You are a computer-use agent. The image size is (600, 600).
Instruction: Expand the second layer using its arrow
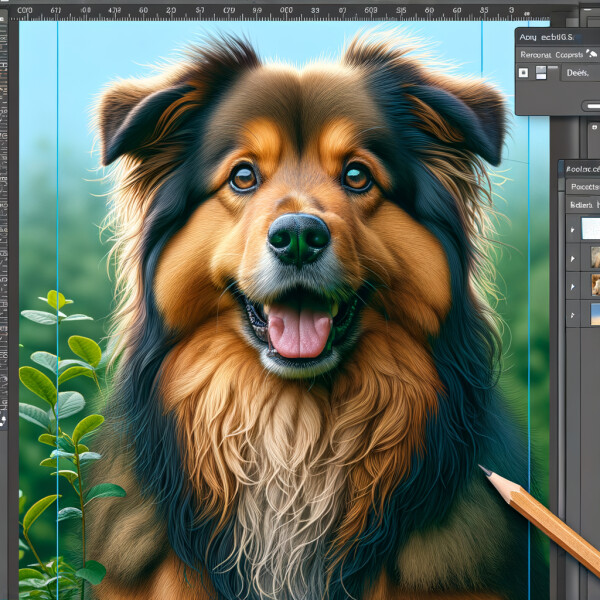(x=572, y=258)
